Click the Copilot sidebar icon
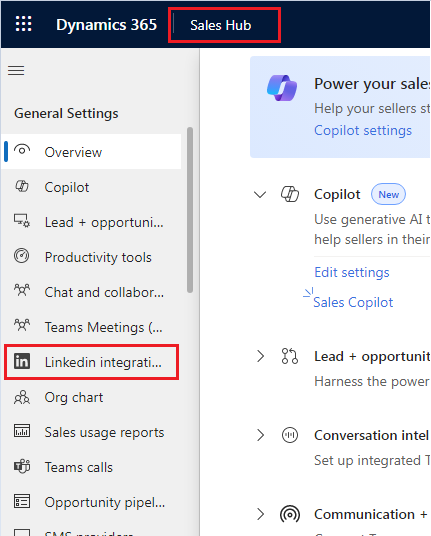 pos(22,186)
